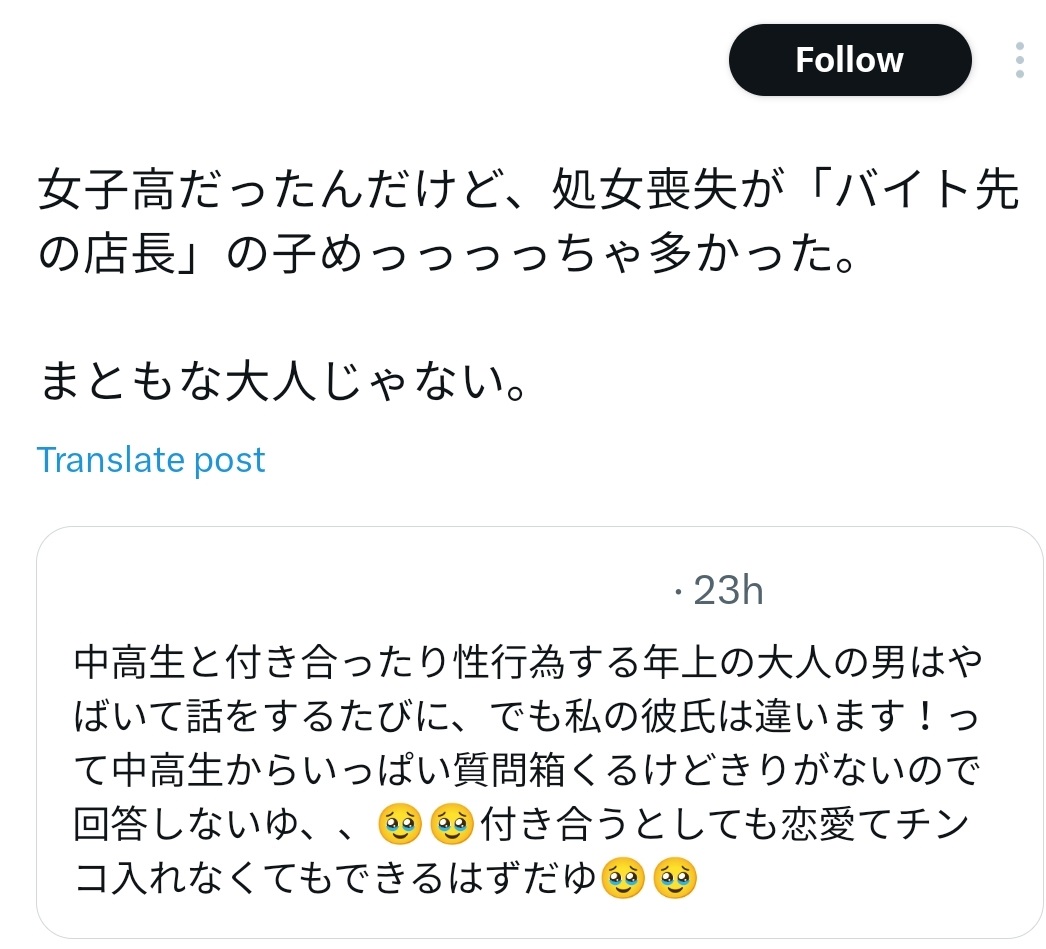Click the line まともな大人じゃない。
Screen dimensions: 1046x949
[284, 382]
